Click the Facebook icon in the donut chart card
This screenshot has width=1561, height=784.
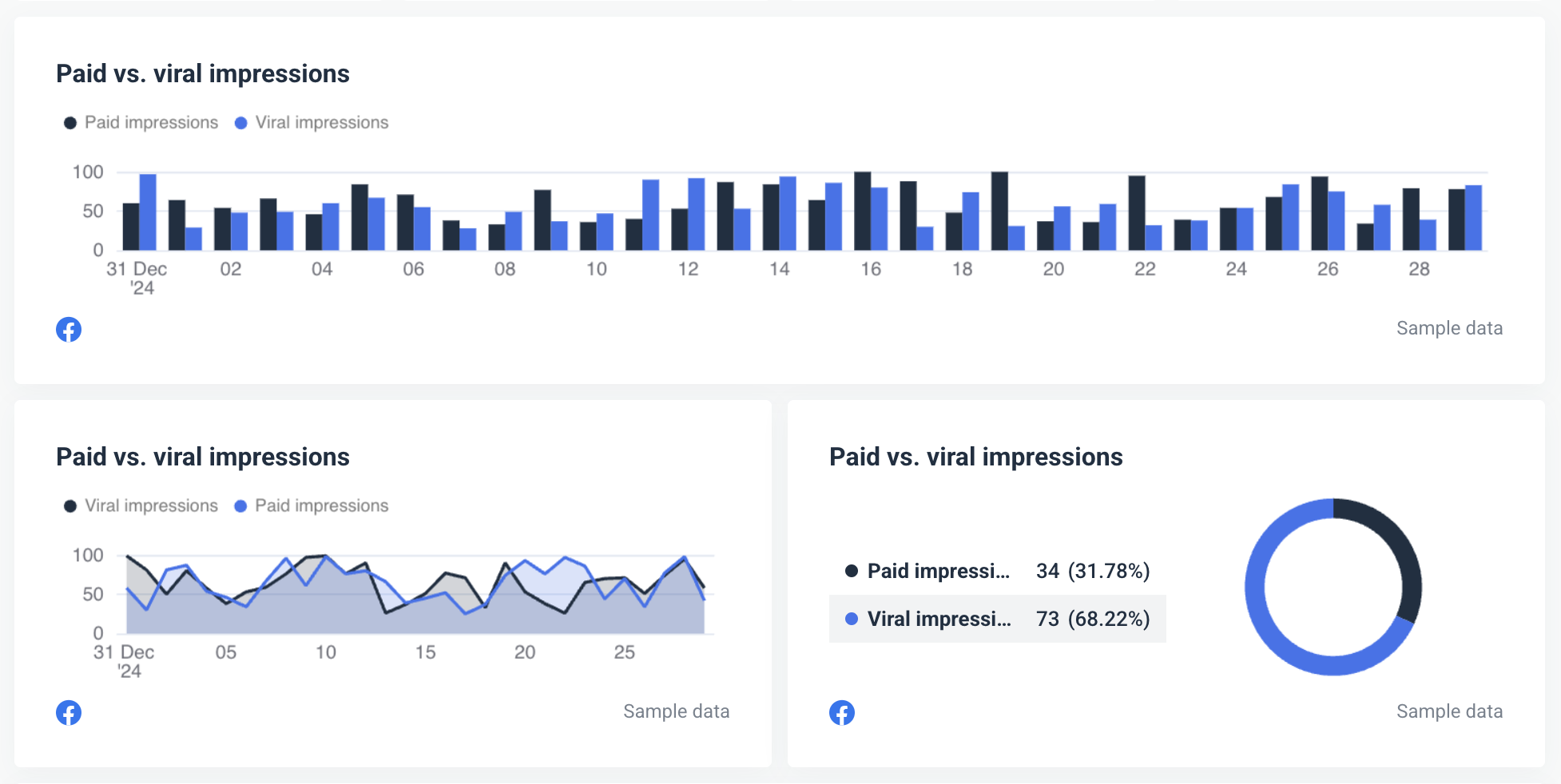point(841,712)
